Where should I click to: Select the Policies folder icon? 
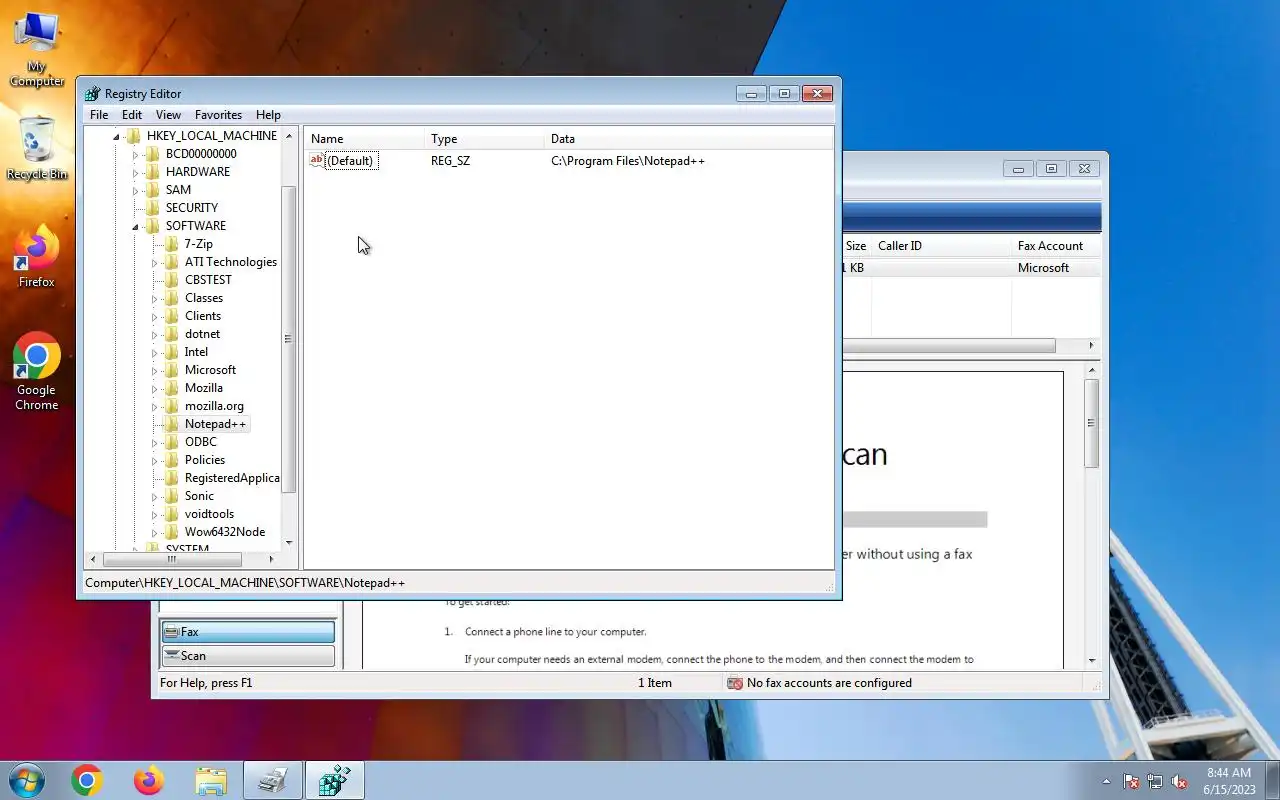click(x=172, y=460)
